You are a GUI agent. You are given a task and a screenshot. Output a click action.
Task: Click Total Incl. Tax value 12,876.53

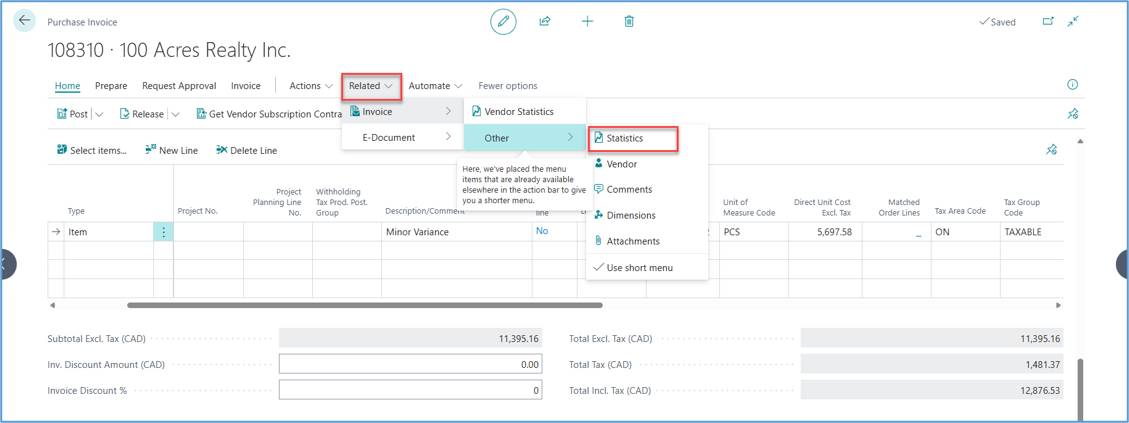click(x=932, y=390)
